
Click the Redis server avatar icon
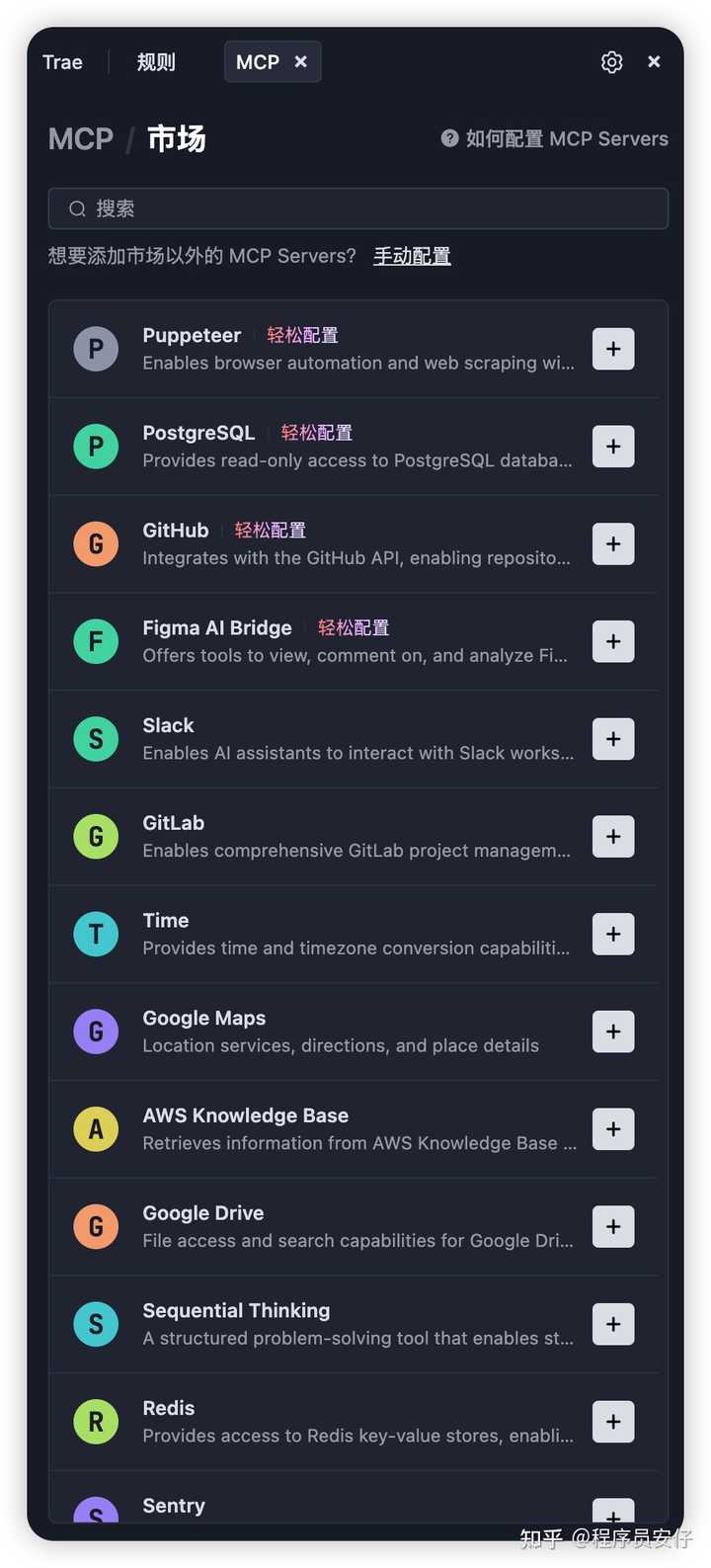tap(96, 1422)
